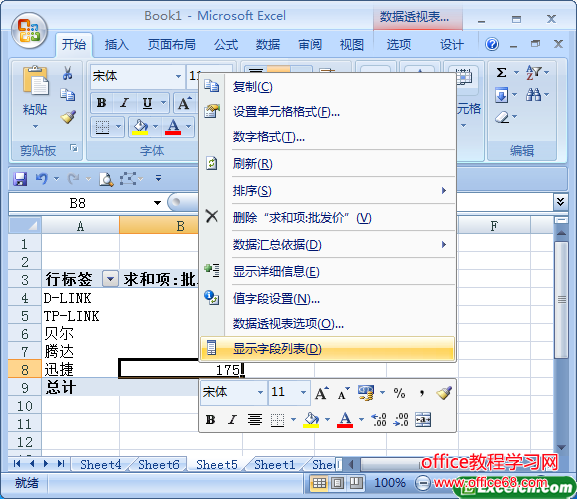Select Normal view button in status bar
Image resolution: width=577 pixels, height=499 pixels.
(319, 483)
